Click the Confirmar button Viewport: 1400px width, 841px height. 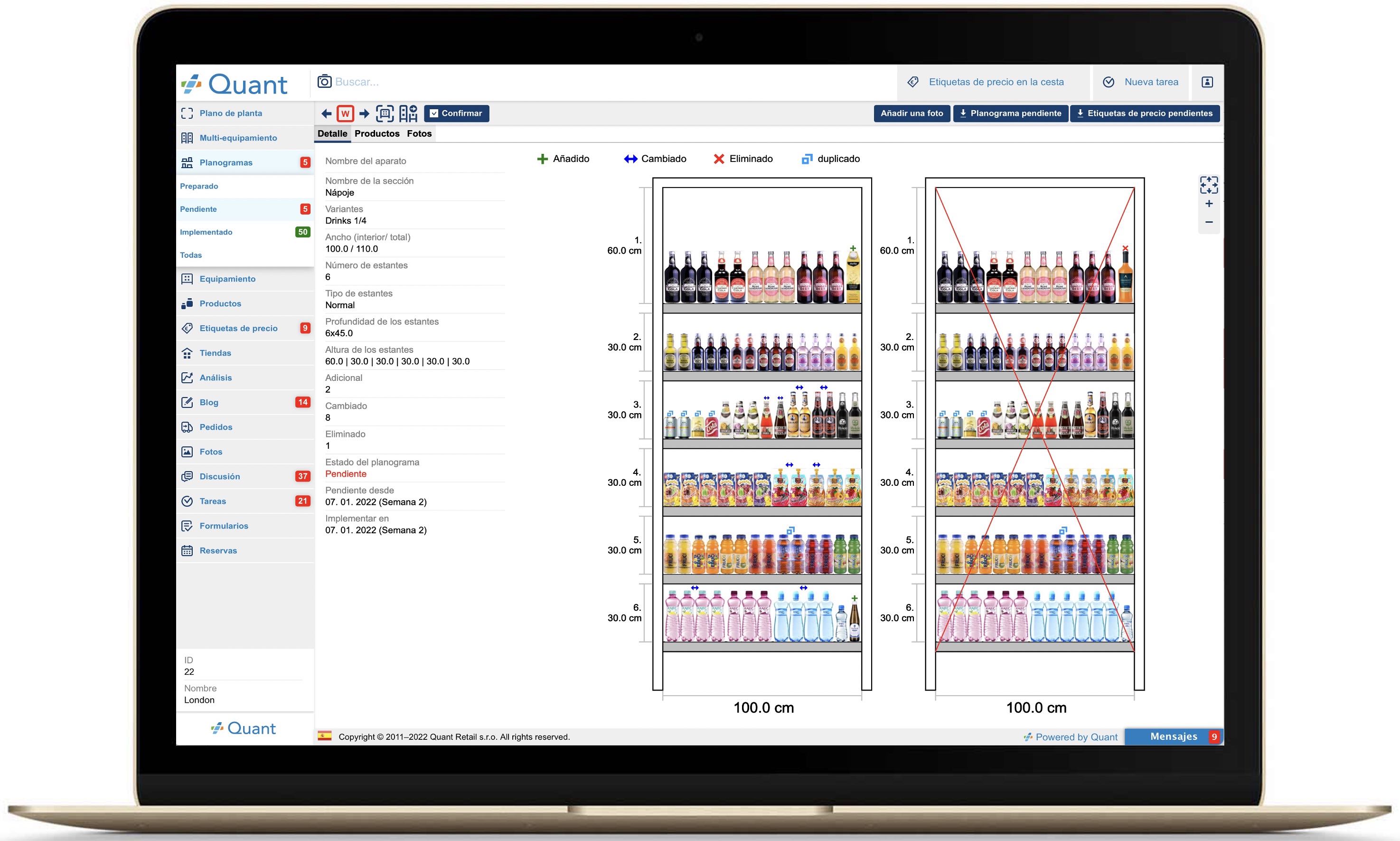tap(456, 113)
